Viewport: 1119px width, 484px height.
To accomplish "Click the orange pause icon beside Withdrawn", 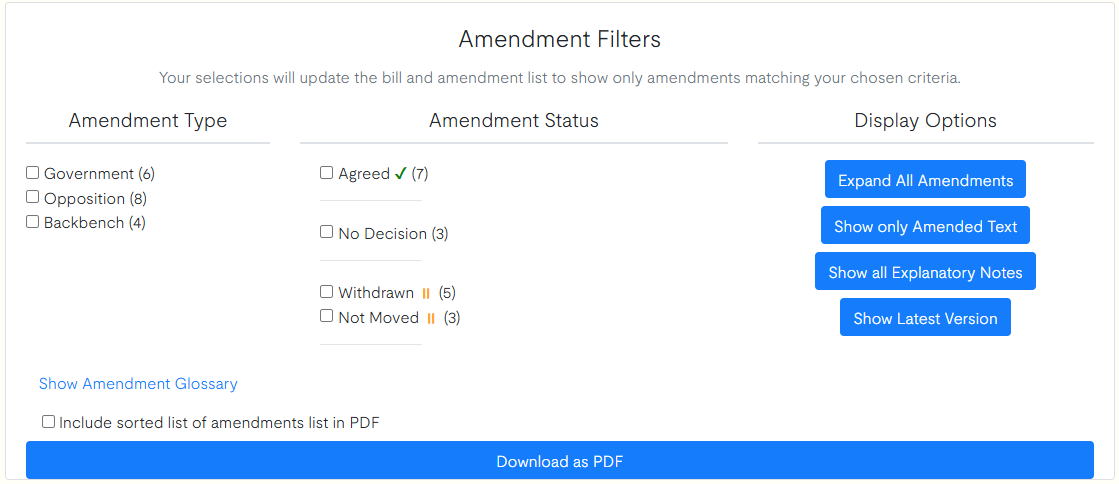I will click(x=426, y=293).
